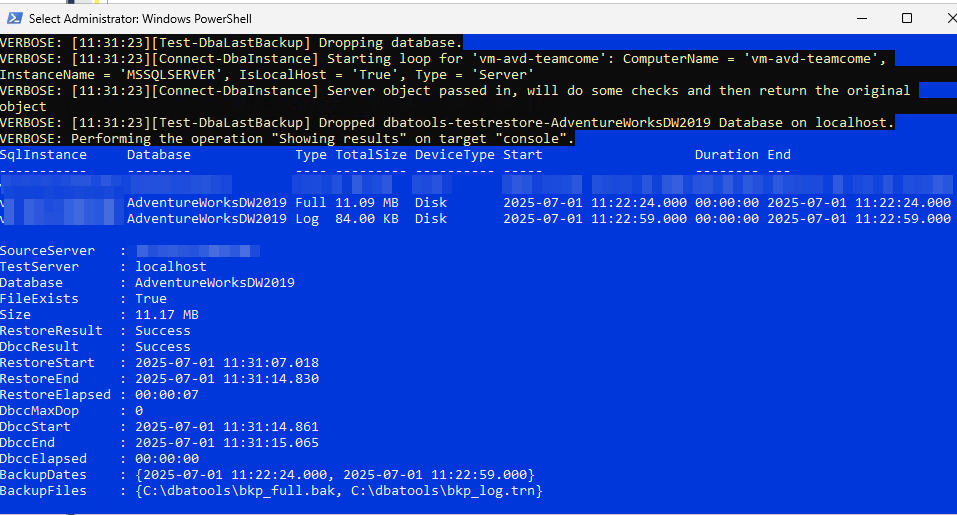Click the SqlInstance column header

(x=43, y=155)
